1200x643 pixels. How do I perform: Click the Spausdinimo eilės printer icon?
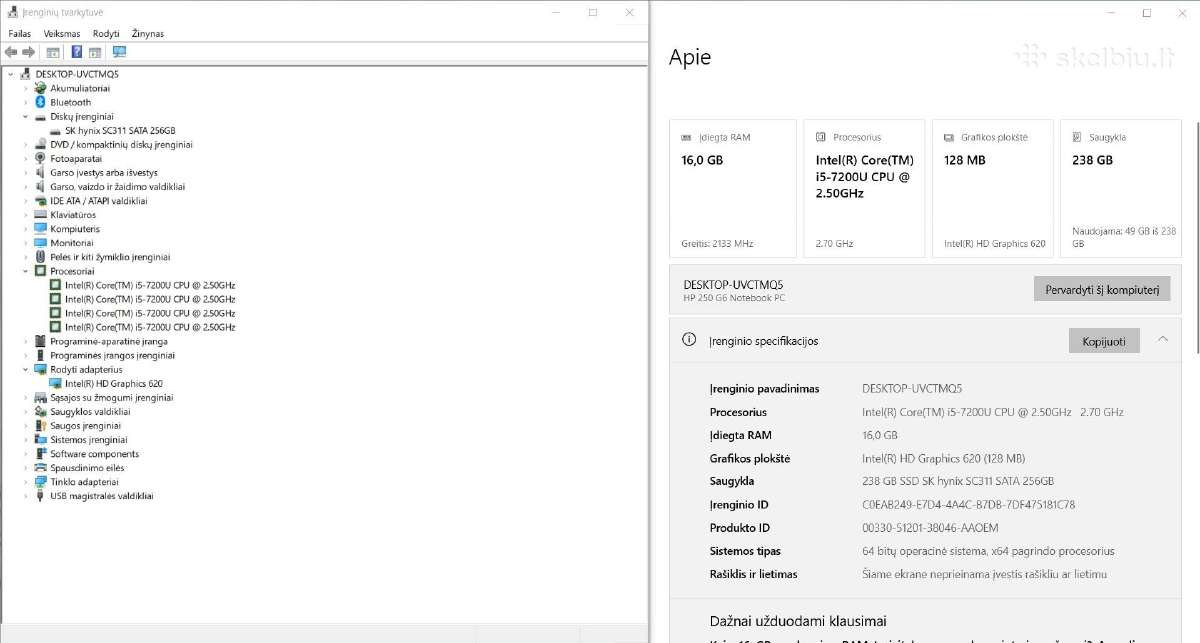tap(41, 467)
